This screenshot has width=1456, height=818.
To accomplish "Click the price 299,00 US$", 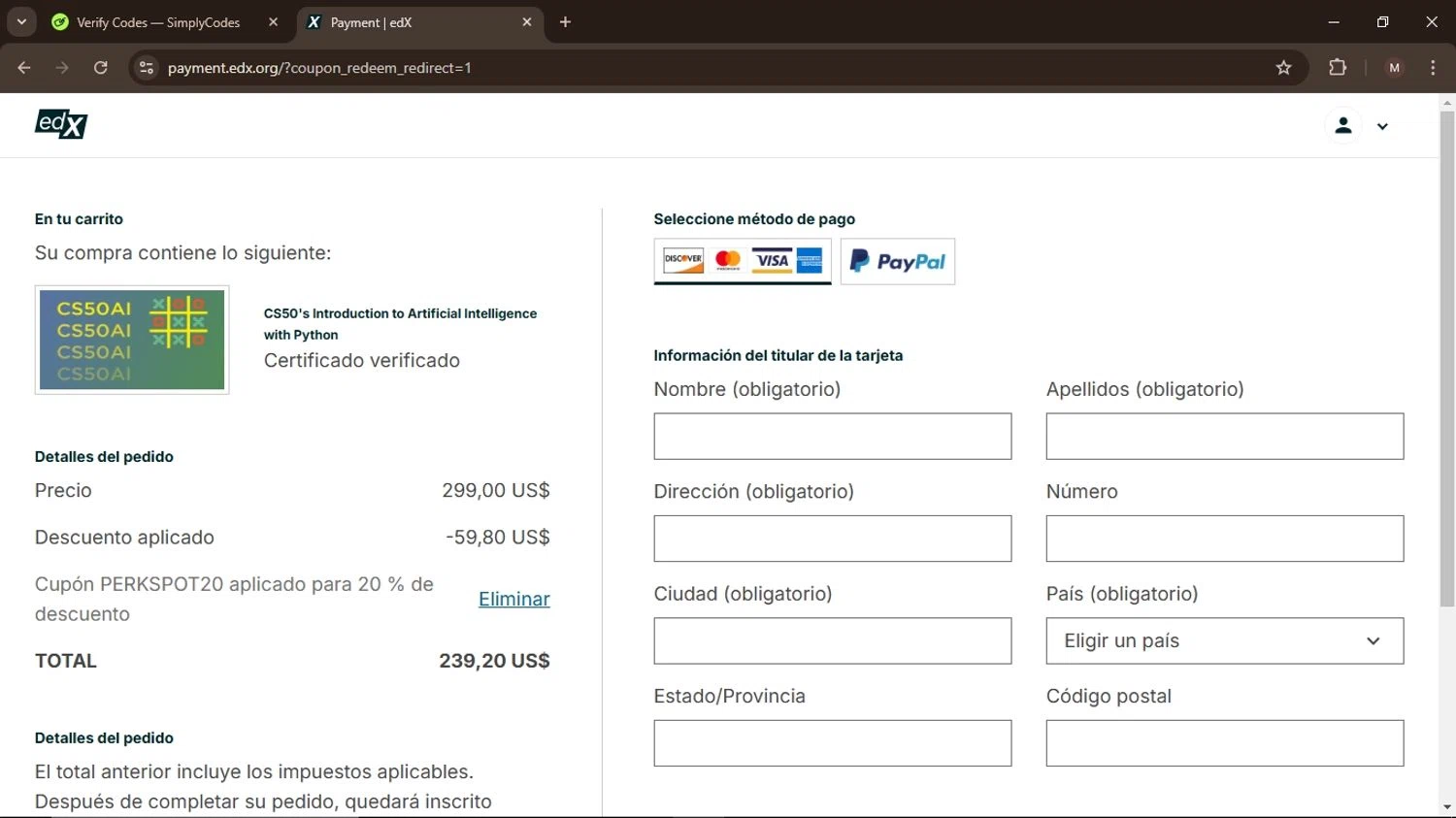I will point(496,490).
